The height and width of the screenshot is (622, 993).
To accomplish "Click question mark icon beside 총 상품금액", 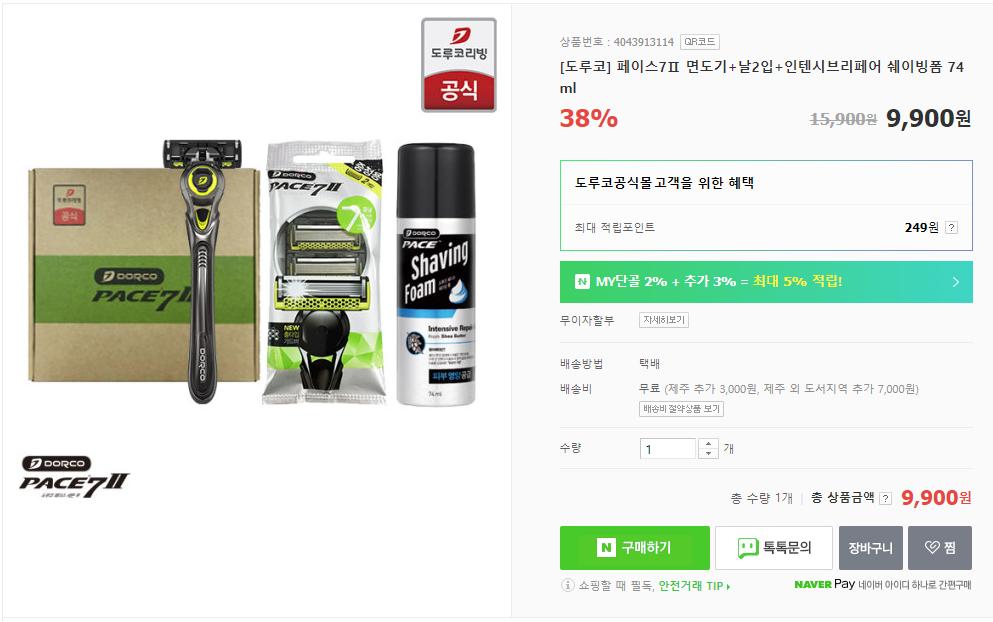I will click(886, 498).
